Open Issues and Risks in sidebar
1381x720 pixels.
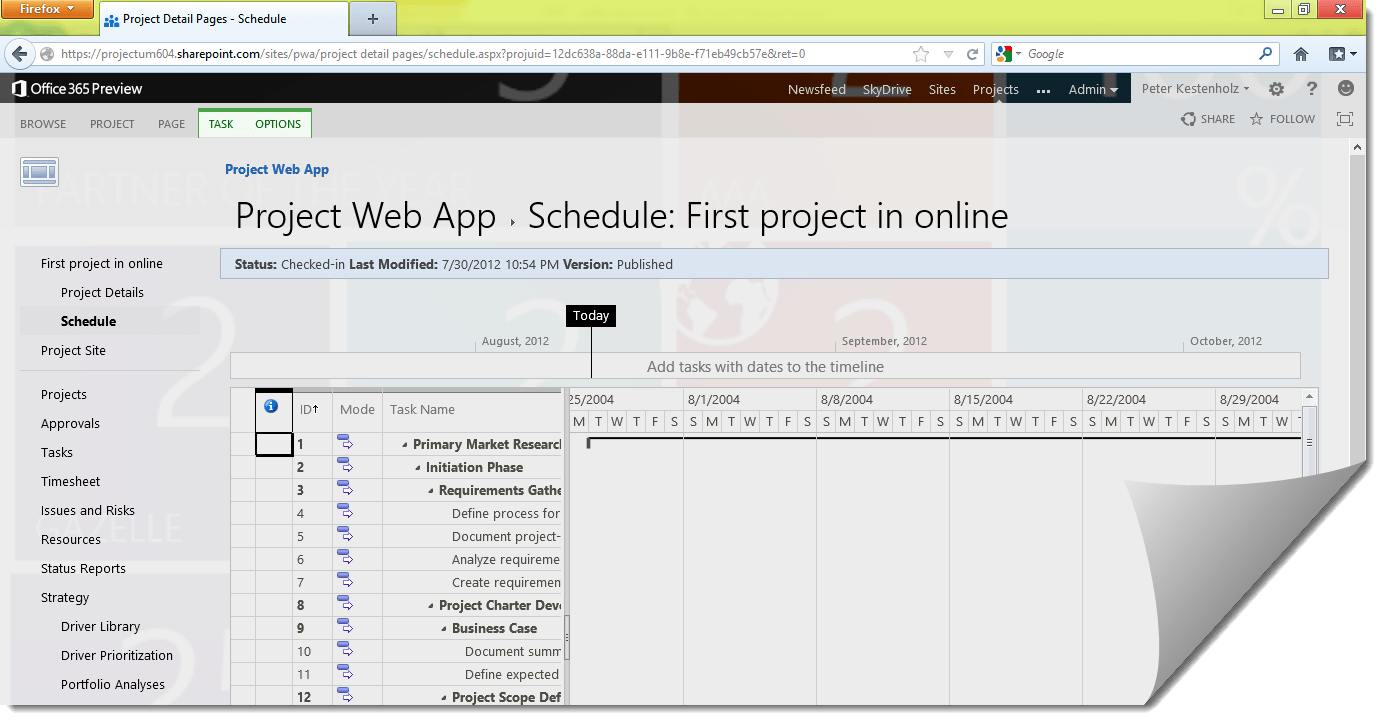pos(88,511)
